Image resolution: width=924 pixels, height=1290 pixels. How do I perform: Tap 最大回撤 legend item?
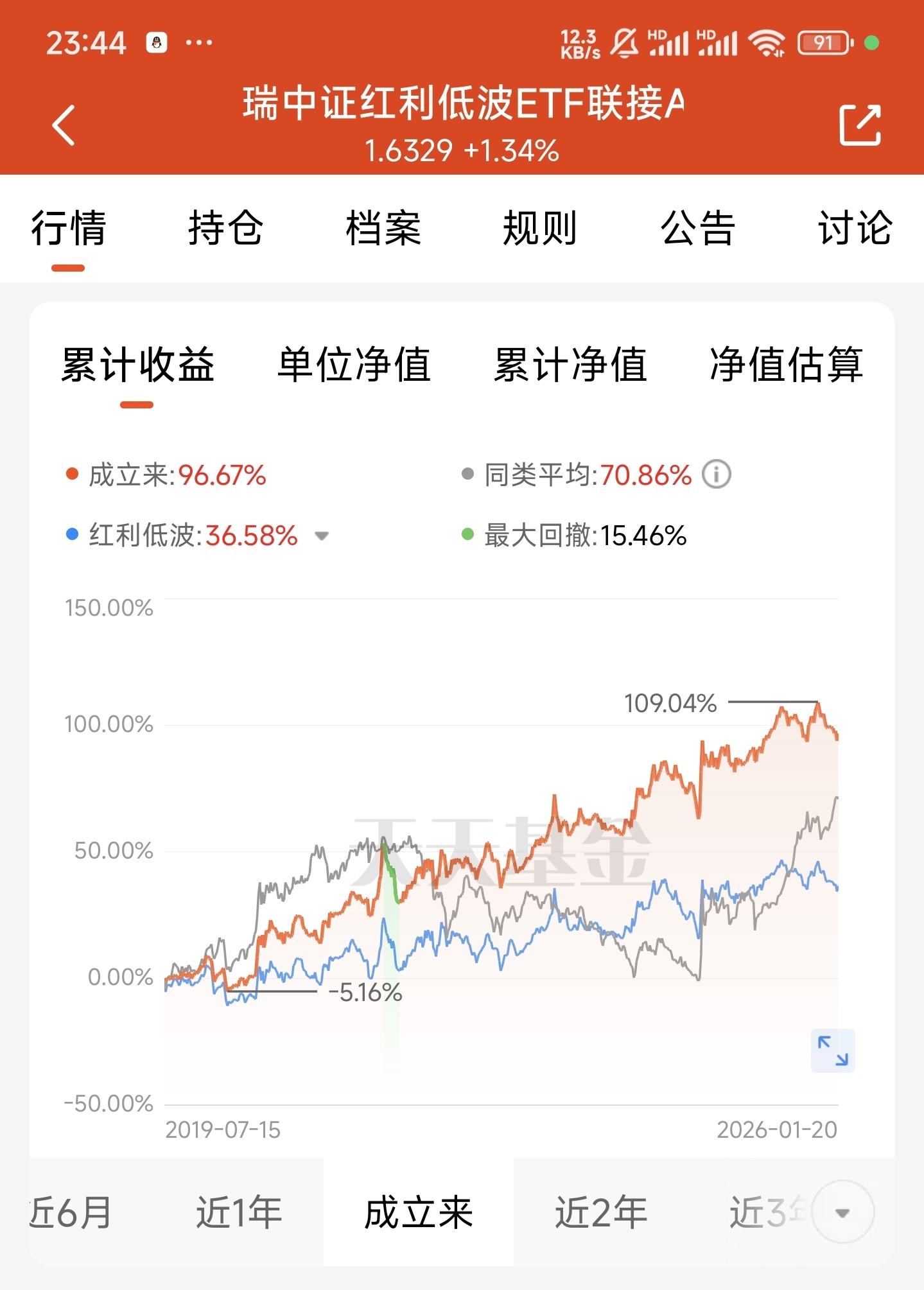coord(575,536)
